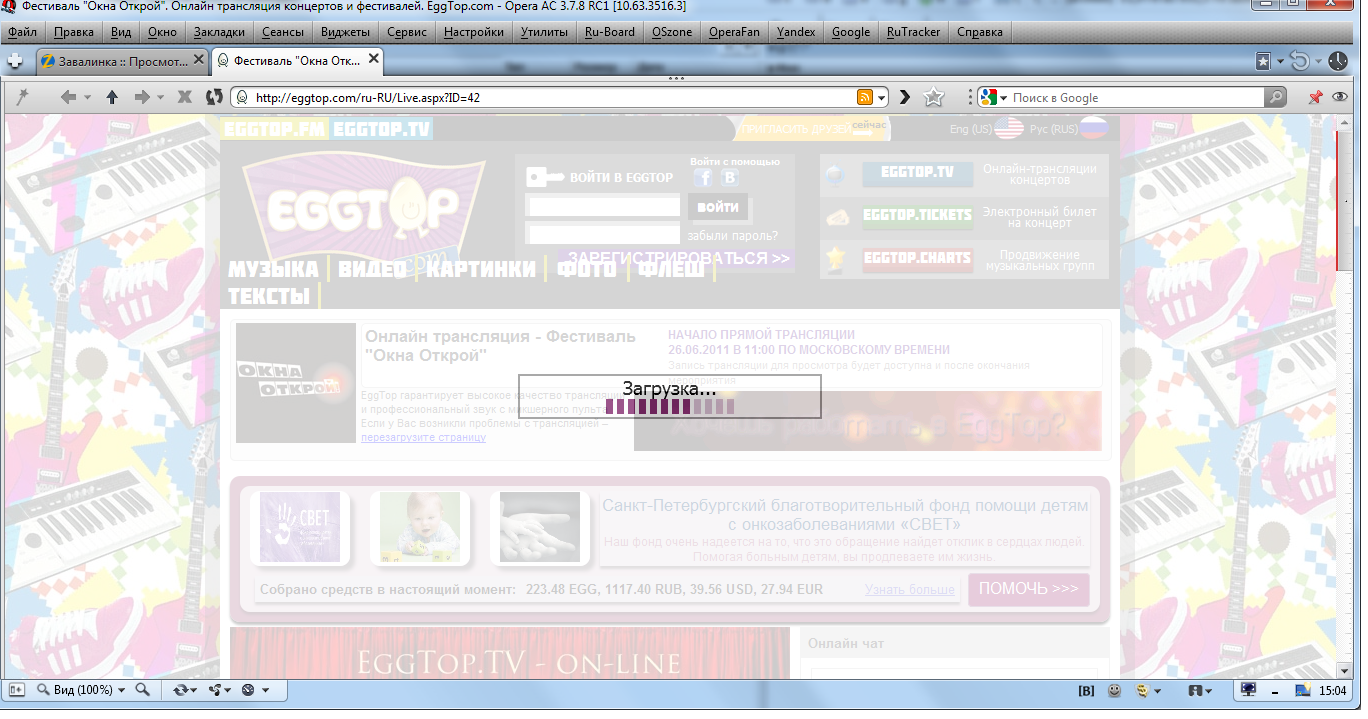Close the Завалинка tab

(198, 60)
